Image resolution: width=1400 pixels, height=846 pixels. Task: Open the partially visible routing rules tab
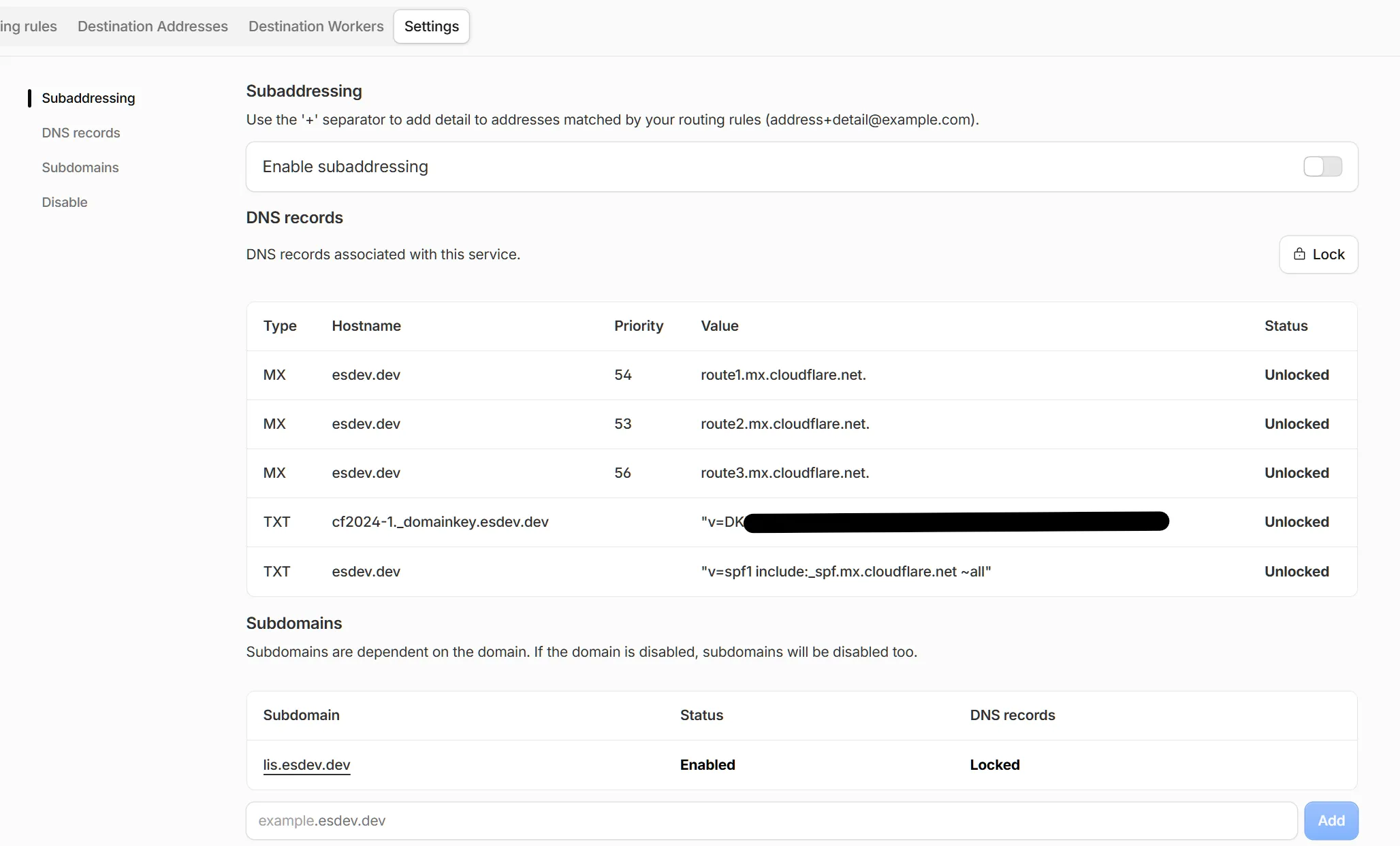[29, 26]
